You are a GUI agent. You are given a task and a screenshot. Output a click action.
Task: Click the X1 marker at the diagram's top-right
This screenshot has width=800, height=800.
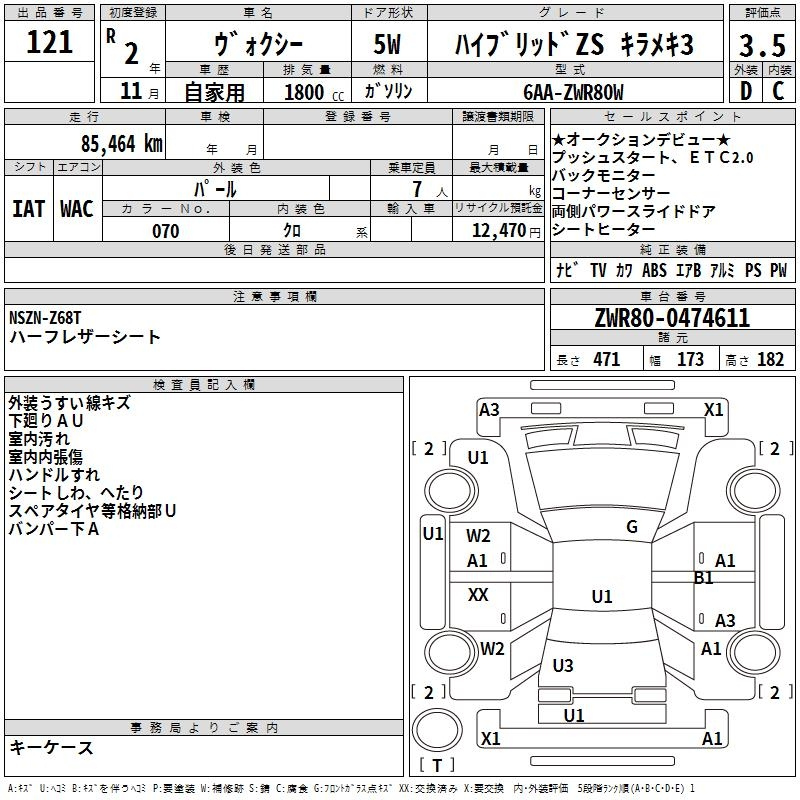tap(713, 409)
